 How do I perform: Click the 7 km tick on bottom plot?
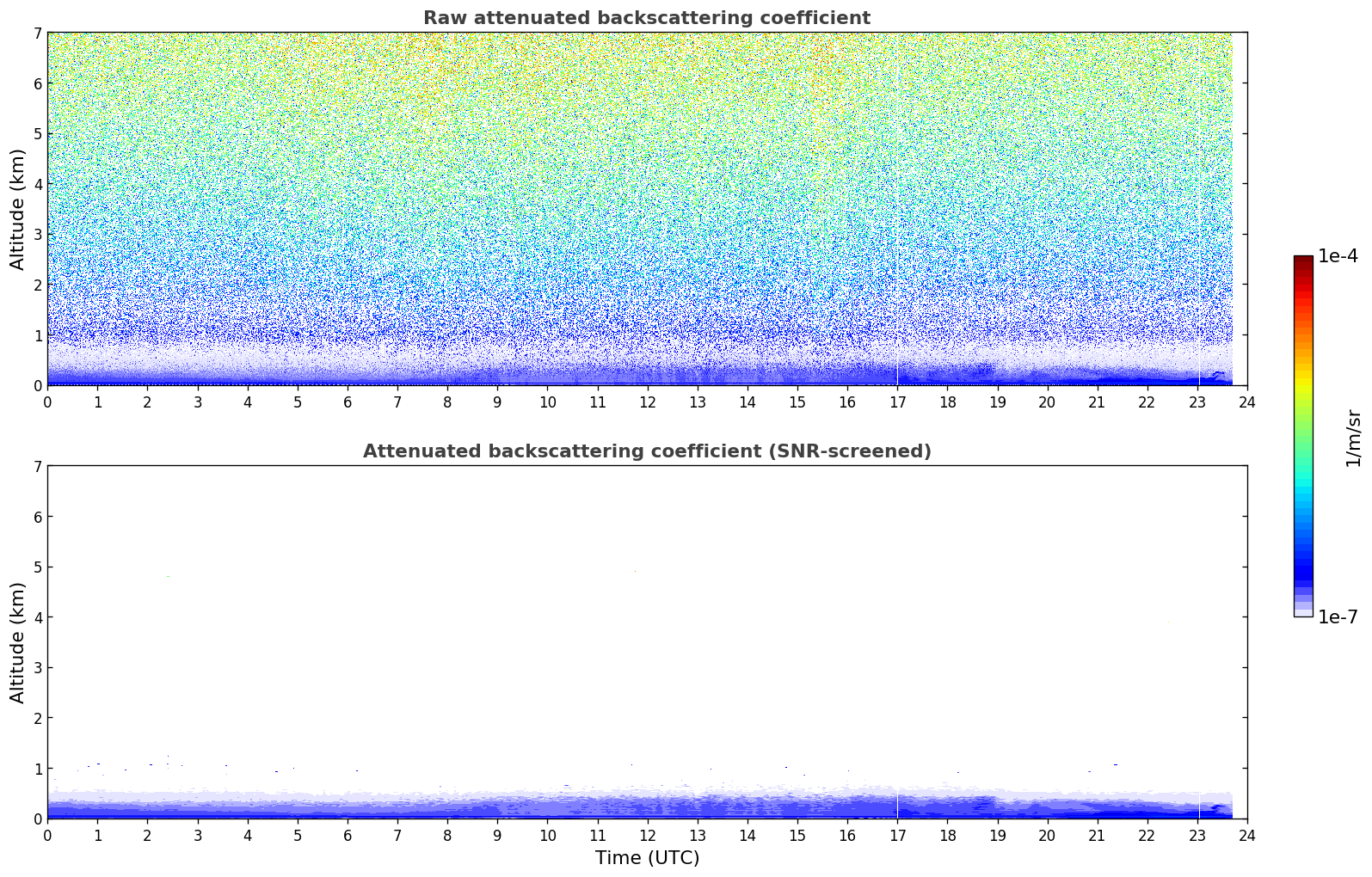tap(37, 466)
